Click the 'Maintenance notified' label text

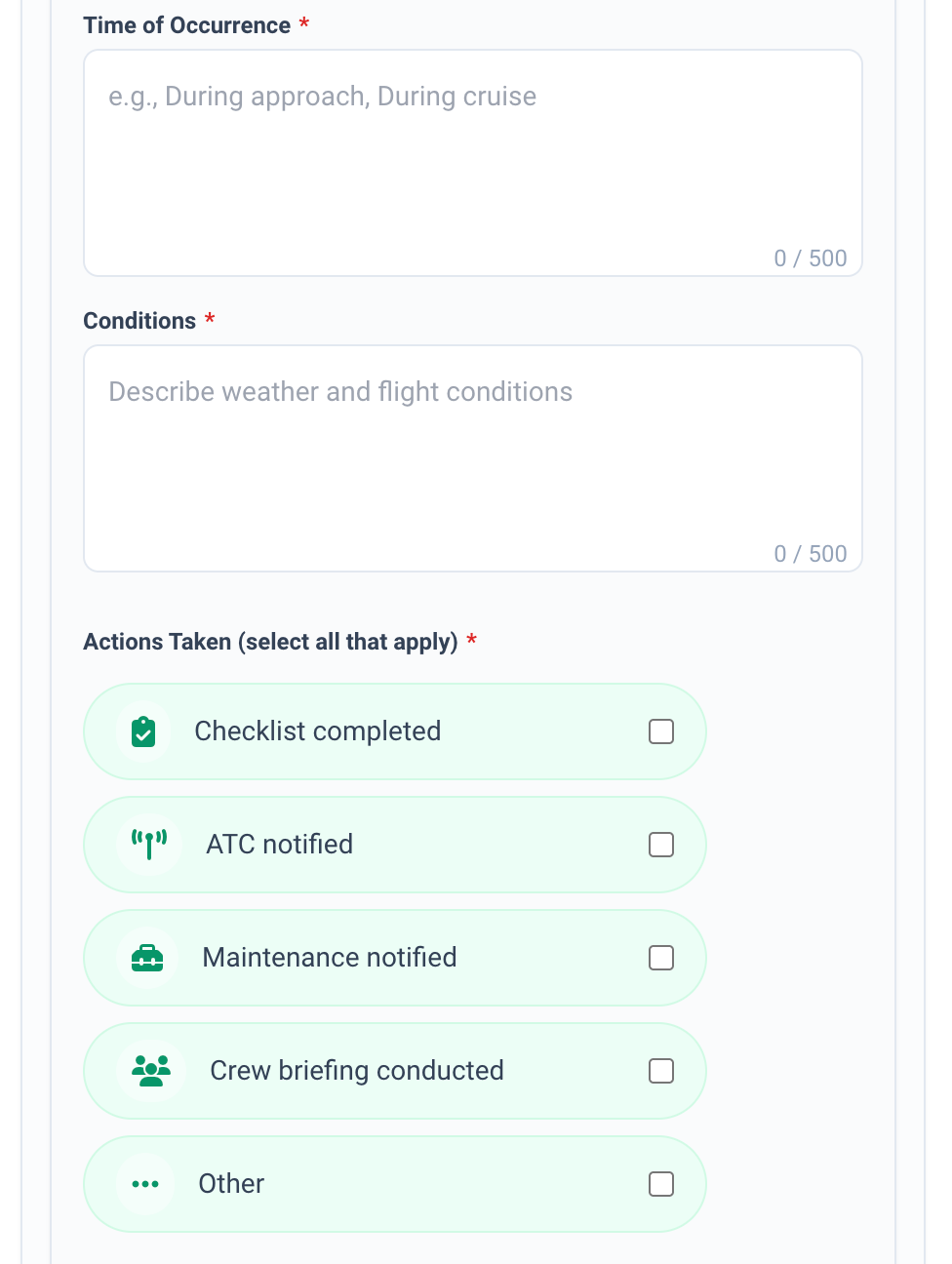[x=330, y=958]
